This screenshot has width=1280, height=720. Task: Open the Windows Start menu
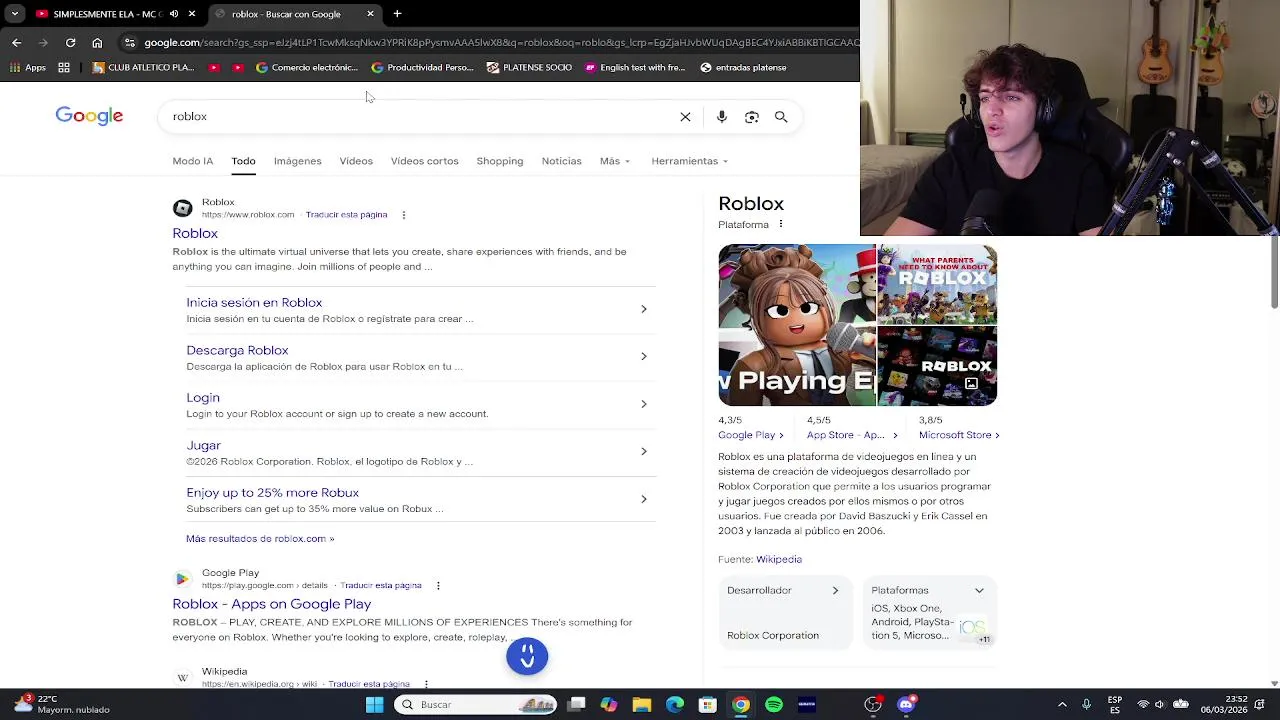(x=374, y=705)
